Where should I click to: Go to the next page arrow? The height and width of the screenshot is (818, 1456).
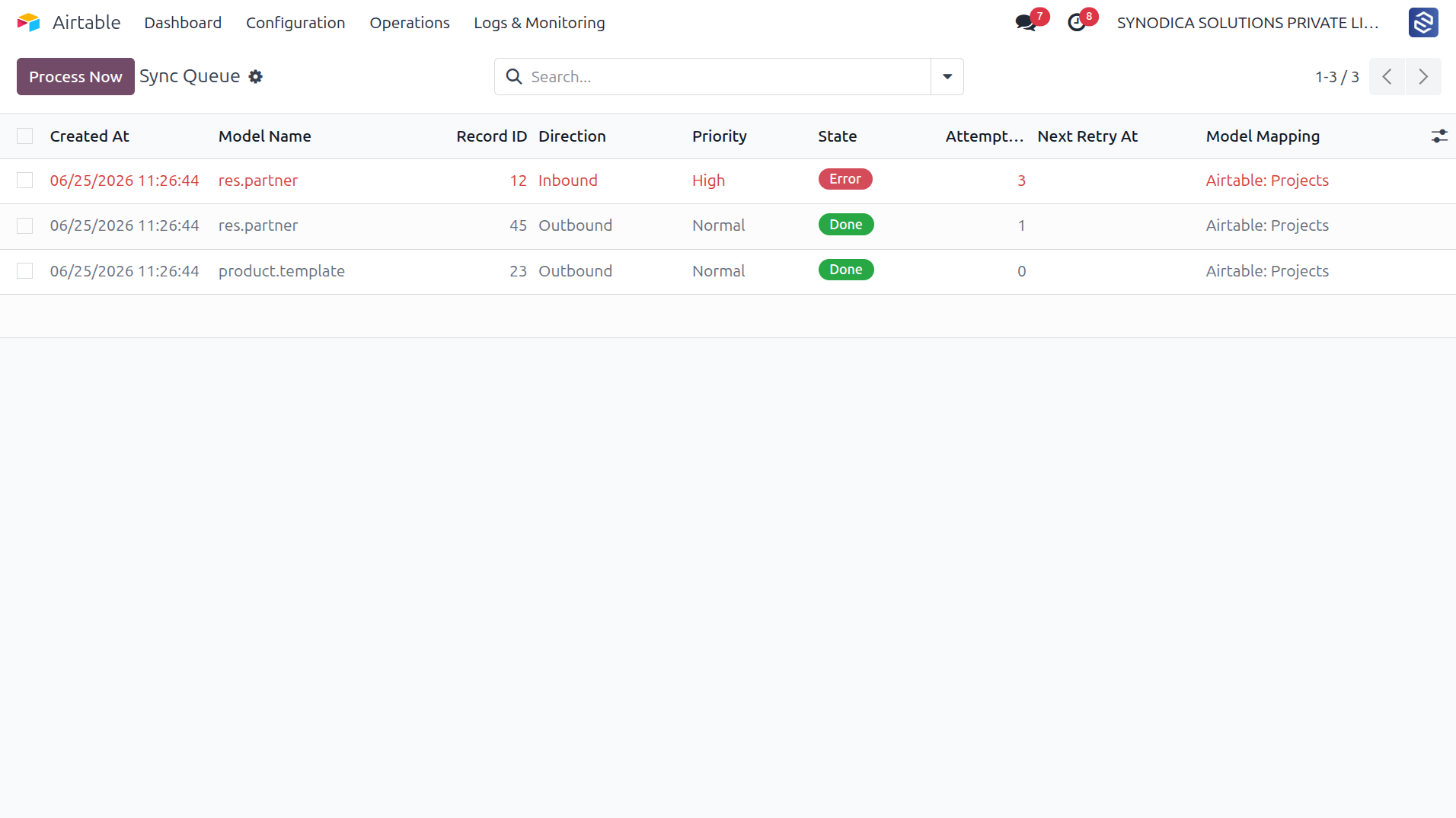1422,76
